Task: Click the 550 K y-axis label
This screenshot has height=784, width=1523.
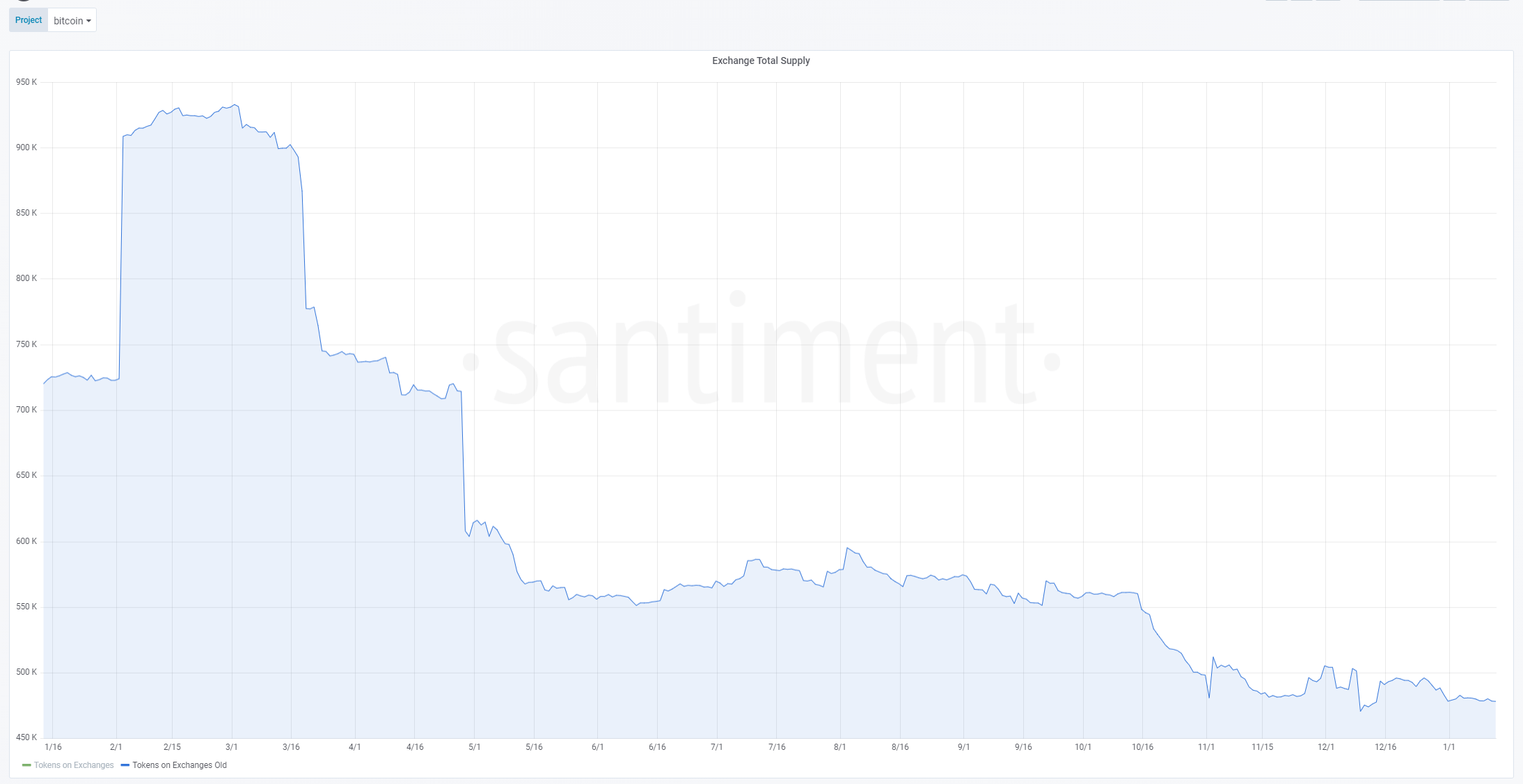Action: [26, 607]
